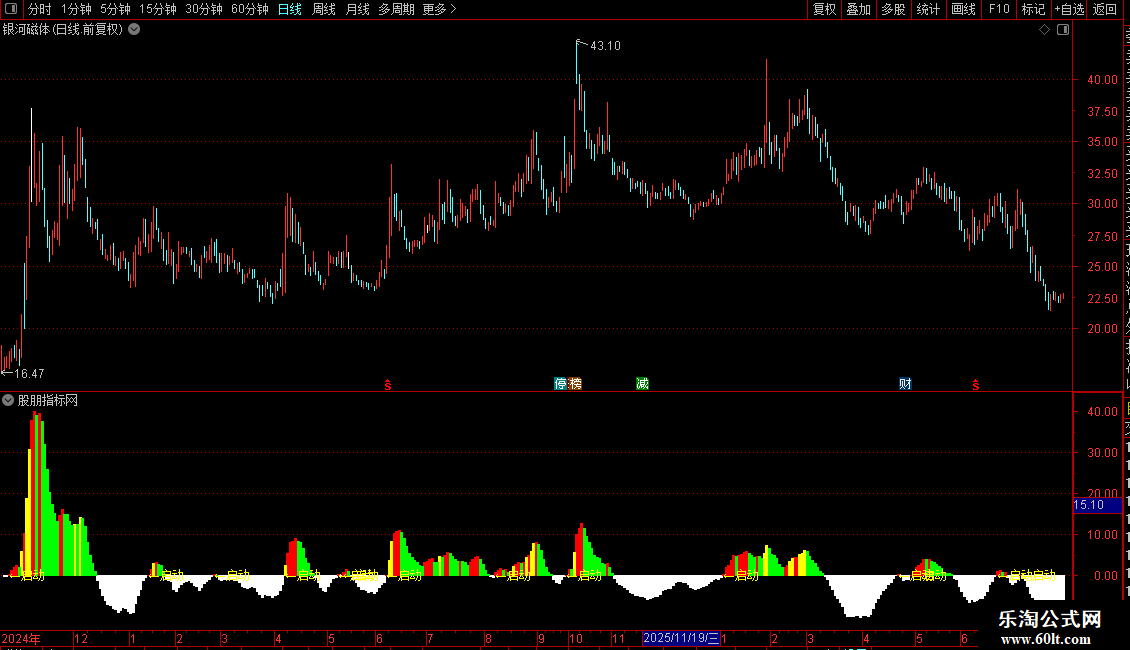1130x650 pixels.
Task: Click the 银河磁体(日线.前复权) chart title
Action: (63, 30)
